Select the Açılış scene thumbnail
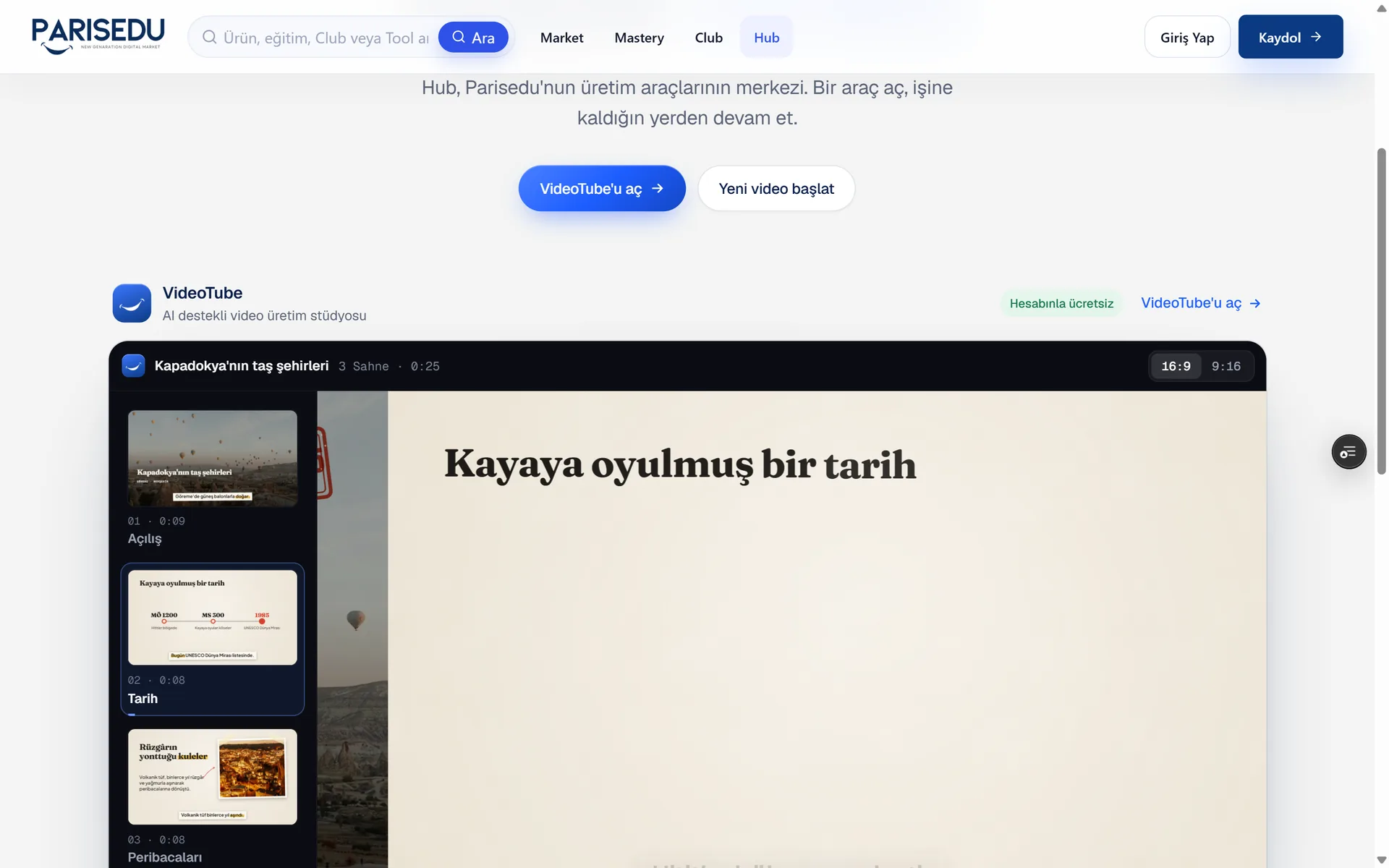 pos(213,459)
